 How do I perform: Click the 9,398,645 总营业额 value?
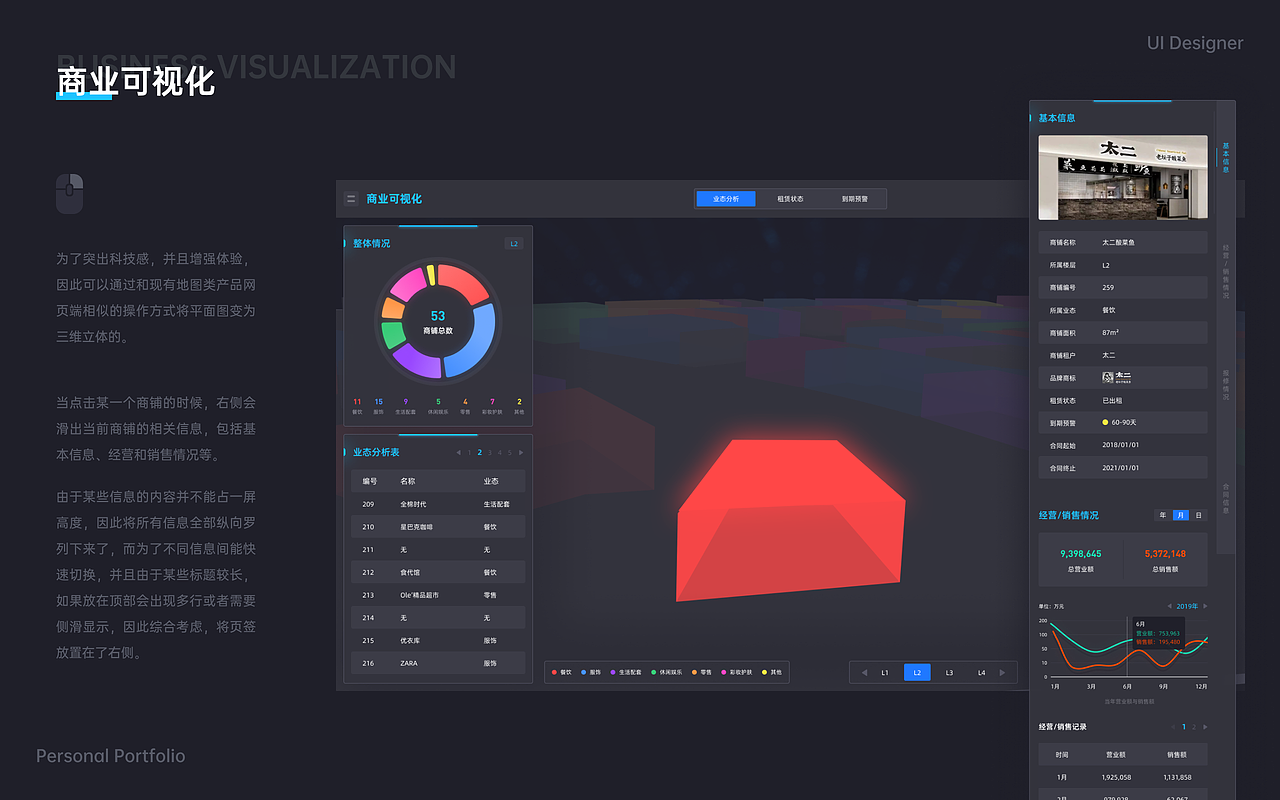pos(1081,553)
